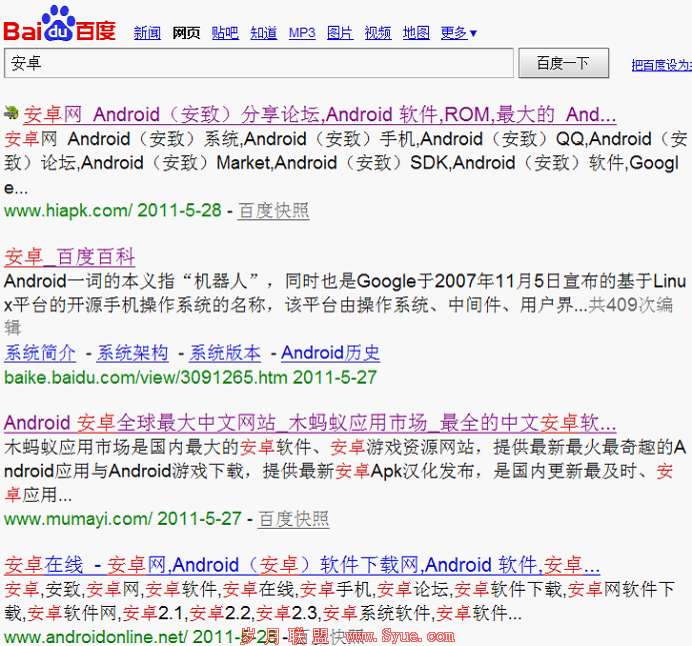The height and width of the screenshot is (646, 692).
Task: Open the 地图 map tab
Action: pos(416,33)
